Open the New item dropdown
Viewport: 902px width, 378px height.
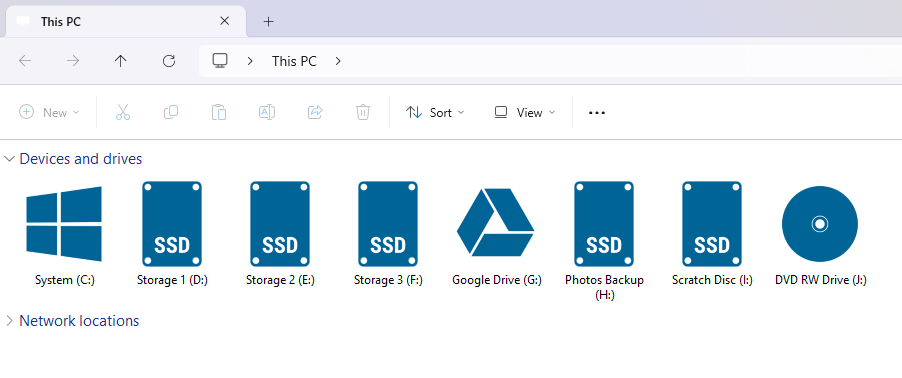[x=49, y=113]
